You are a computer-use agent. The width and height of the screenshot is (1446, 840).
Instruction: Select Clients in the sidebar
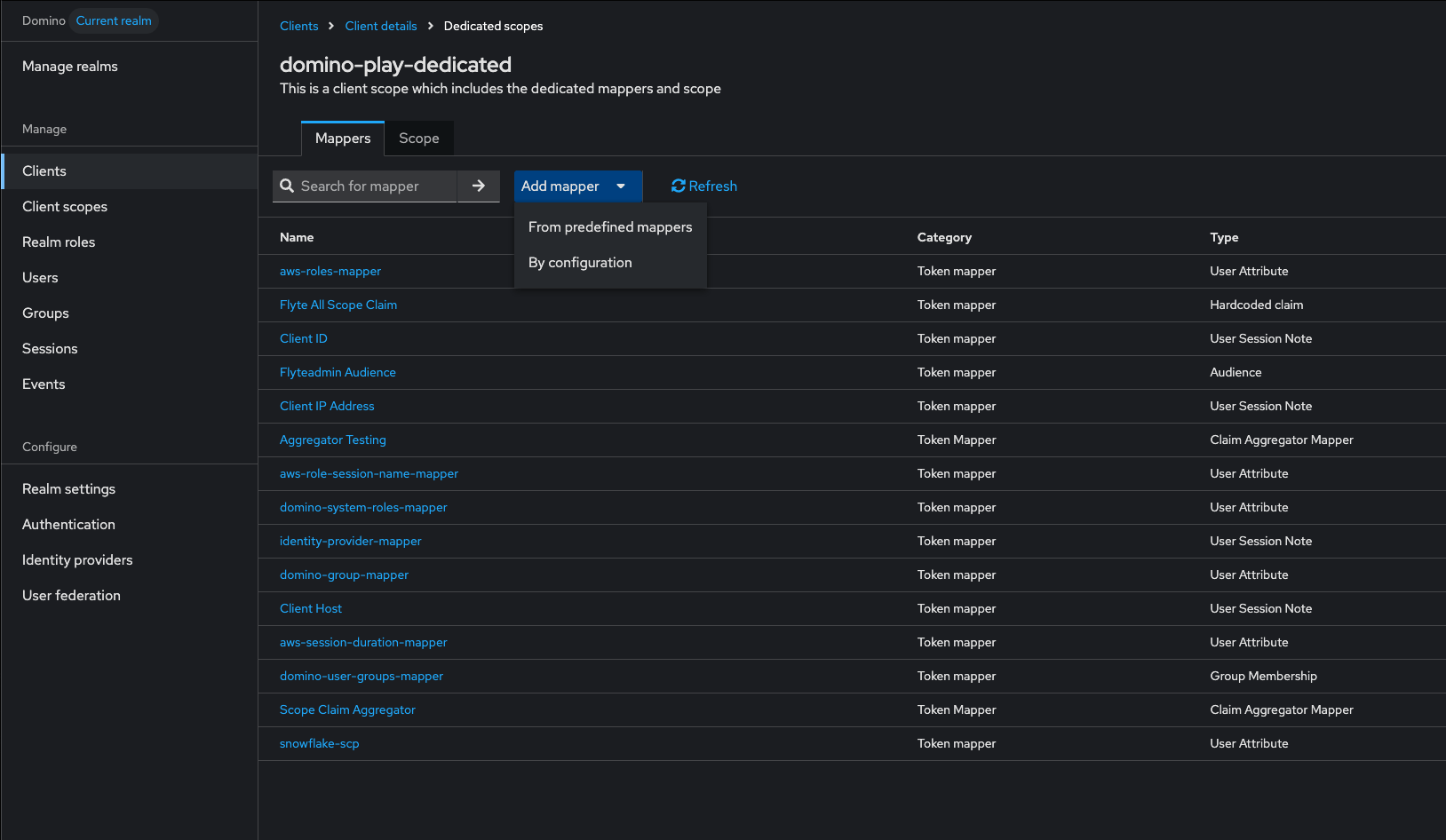point(130,171)
